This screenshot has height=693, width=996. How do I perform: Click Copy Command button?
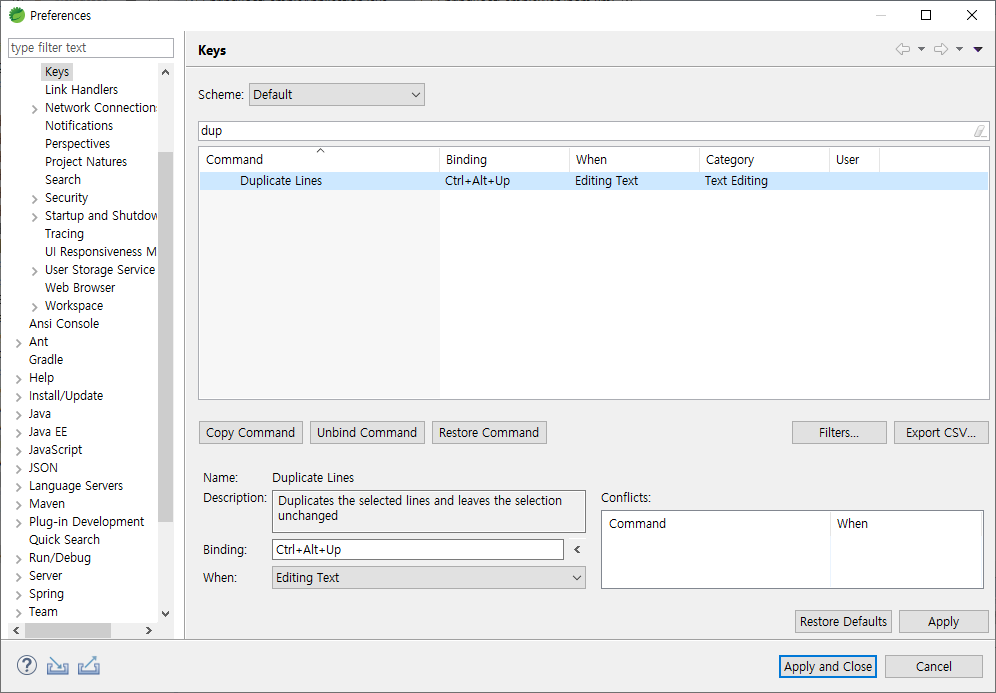250,433
